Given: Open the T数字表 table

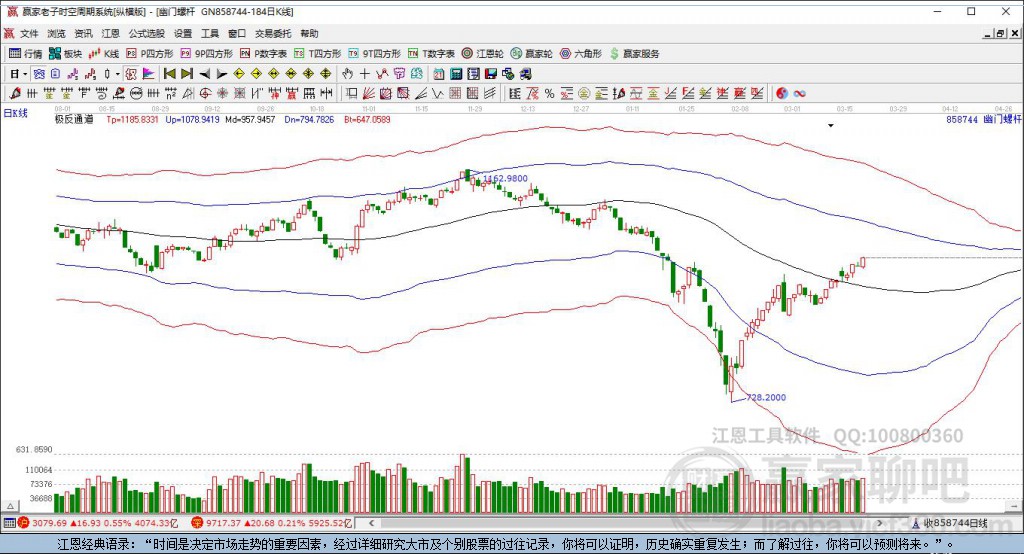Looking at the screenshot, I should pos(431,54).
